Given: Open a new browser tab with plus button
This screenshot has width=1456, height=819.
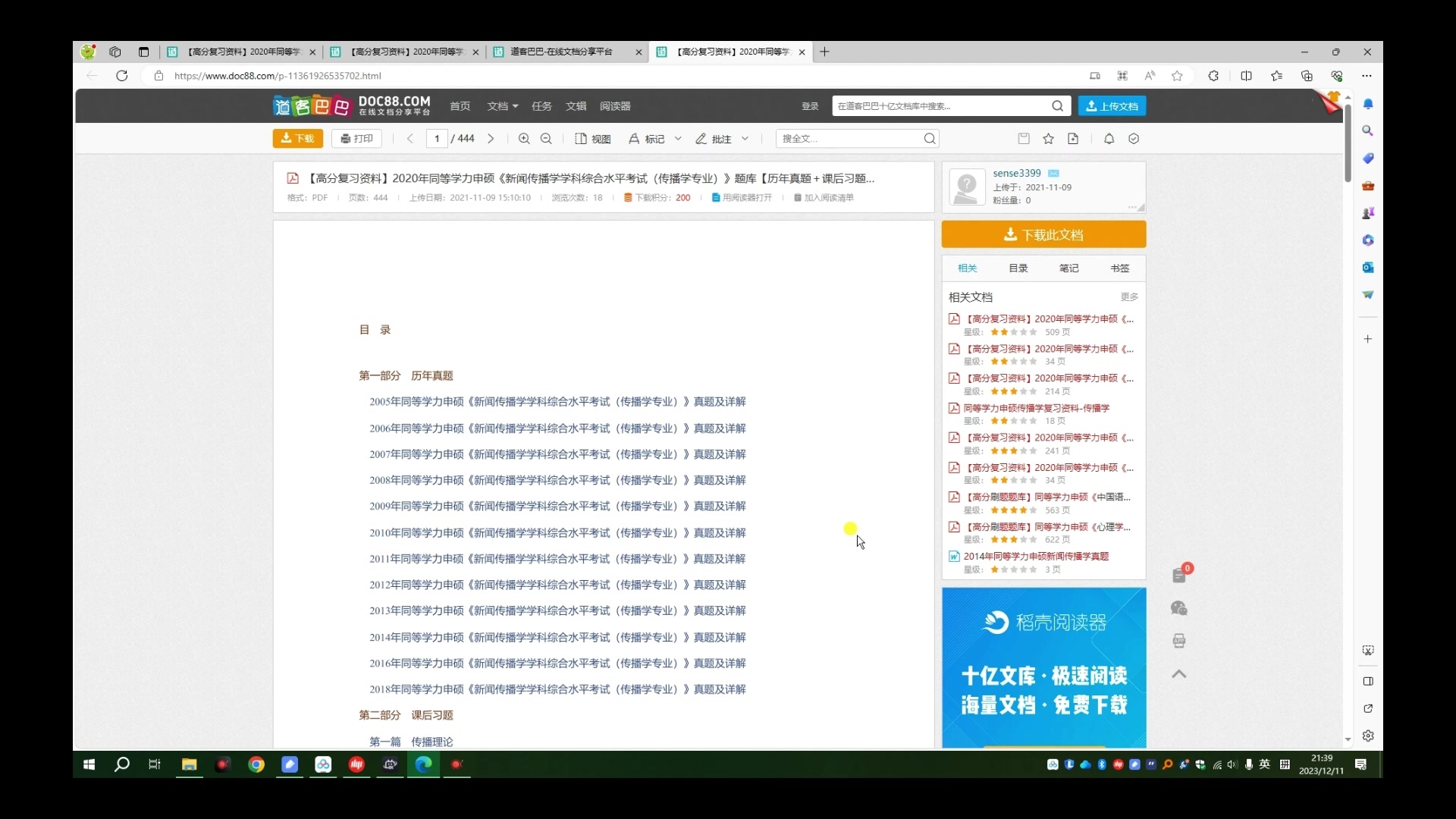Looking at the screenshot, I should point(824,52).
